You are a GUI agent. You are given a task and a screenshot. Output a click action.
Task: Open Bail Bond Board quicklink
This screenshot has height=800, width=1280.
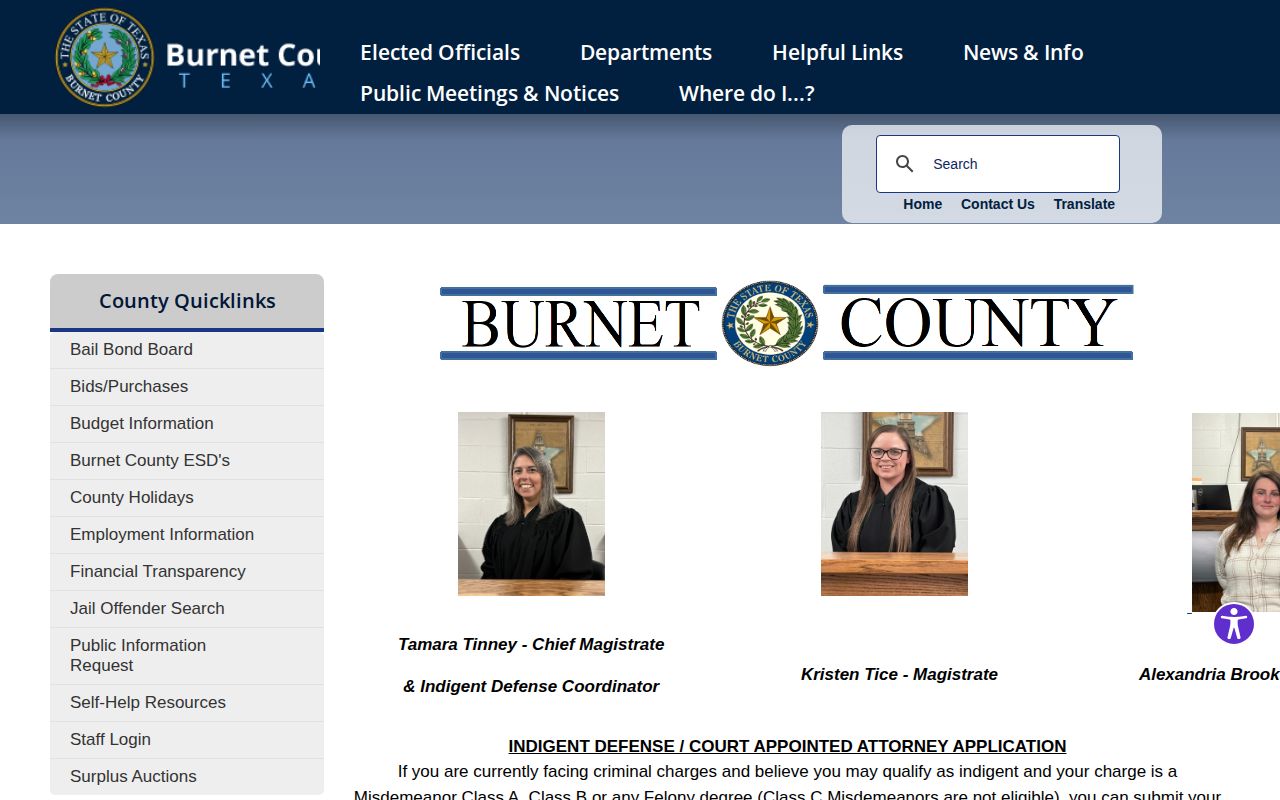pyautogui.click(x=187, y=350)
